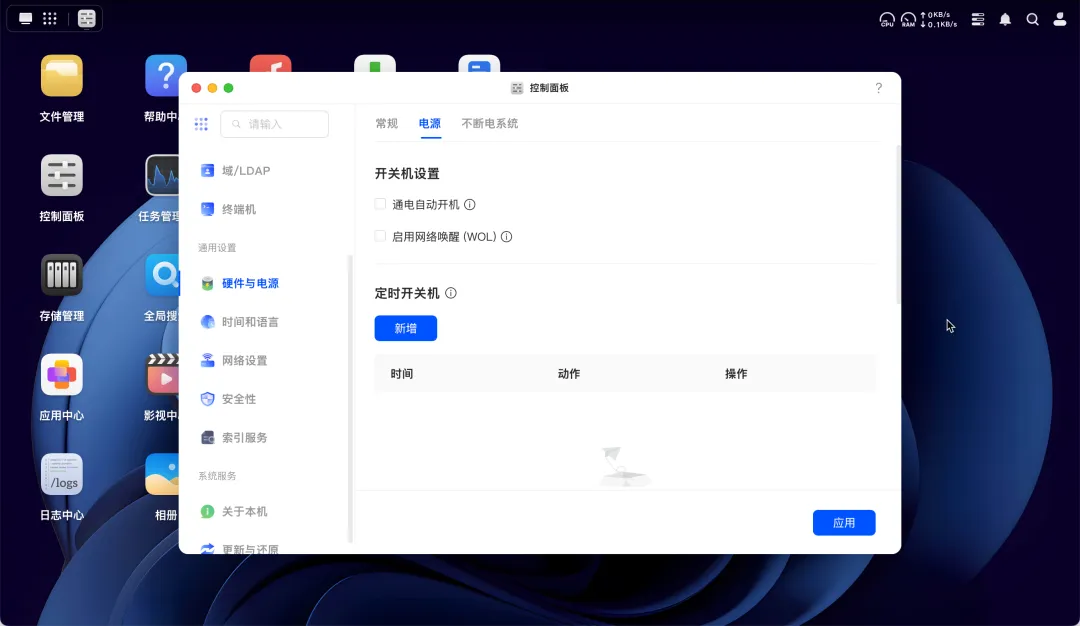1080x626 pixels.
Task: Open the top-bar search magnifier
Action: point(1032,19)
